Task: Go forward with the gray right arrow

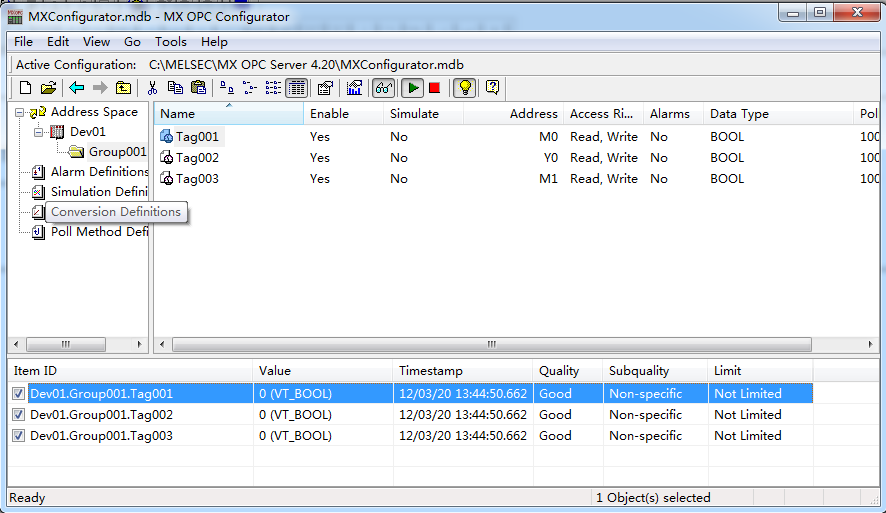Action: pos(100,88)
